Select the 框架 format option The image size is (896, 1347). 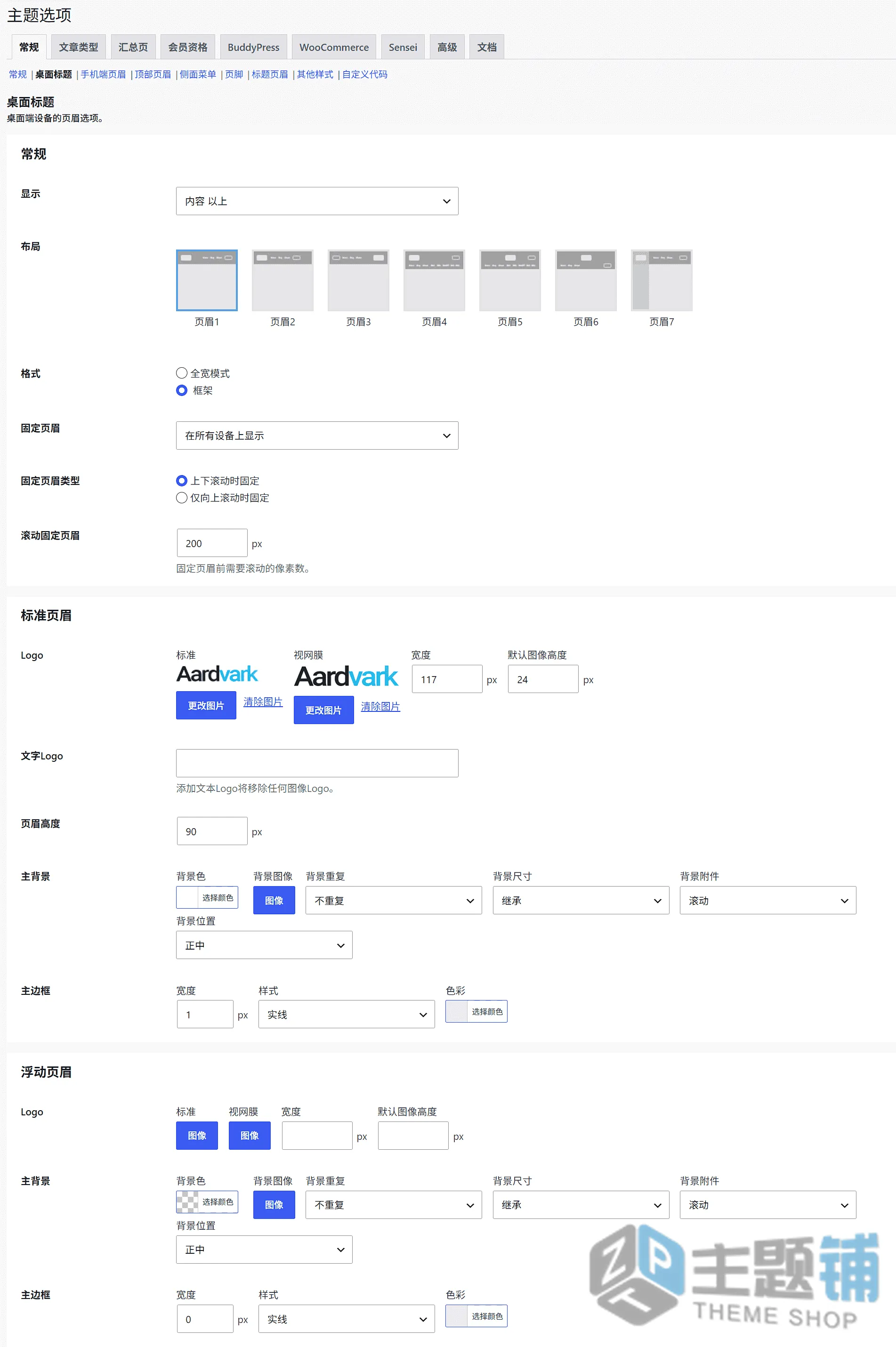[x=182, y=390]
